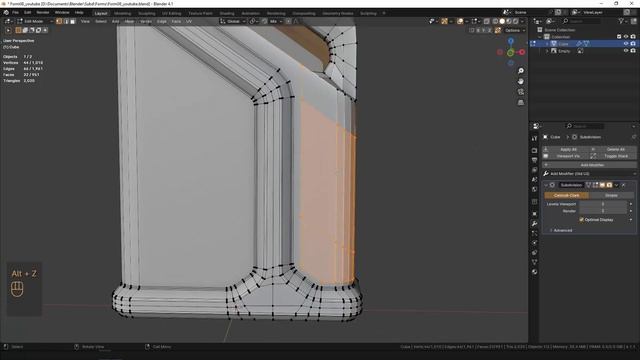This screenshot has width=640, height=360.
Task: Open the File menu
Action: (x=15, y=13)
